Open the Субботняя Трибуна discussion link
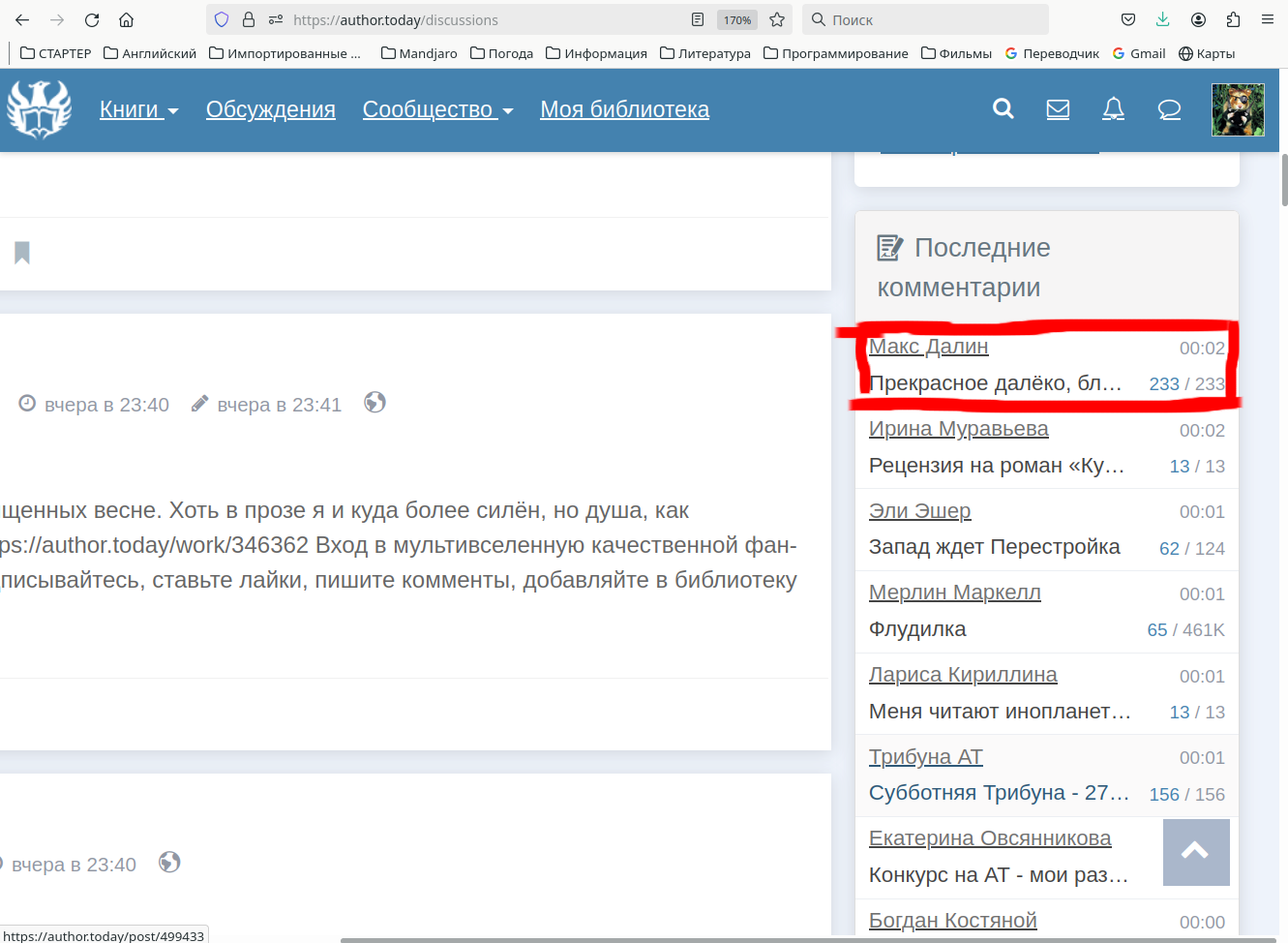 pos(998,793)
